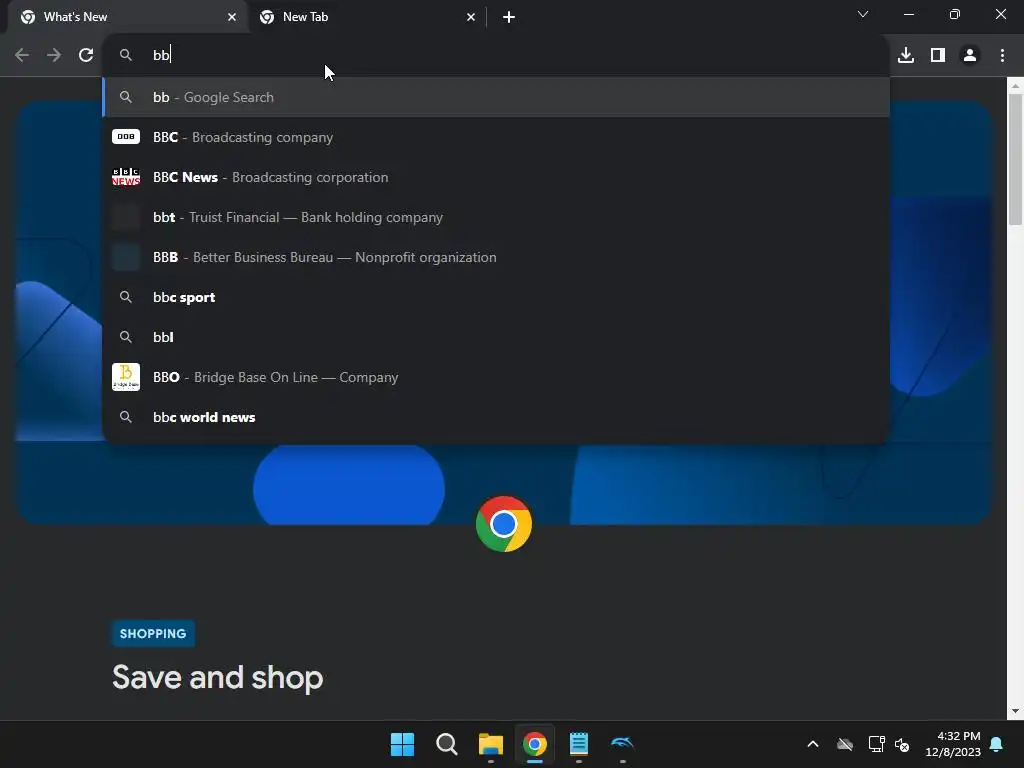This screenshot has width=1024, height=768.
Task: Click the 'Save and shop' heading
Action: (x=217, y=677)
